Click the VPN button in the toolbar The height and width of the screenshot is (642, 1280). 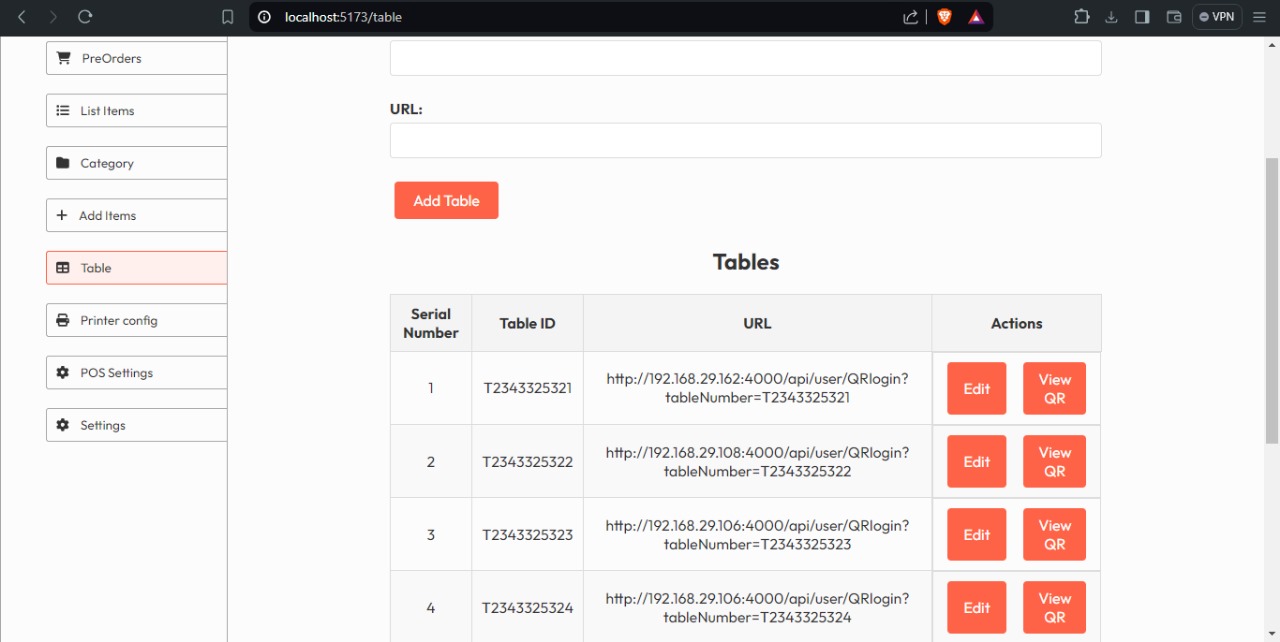1217,17
